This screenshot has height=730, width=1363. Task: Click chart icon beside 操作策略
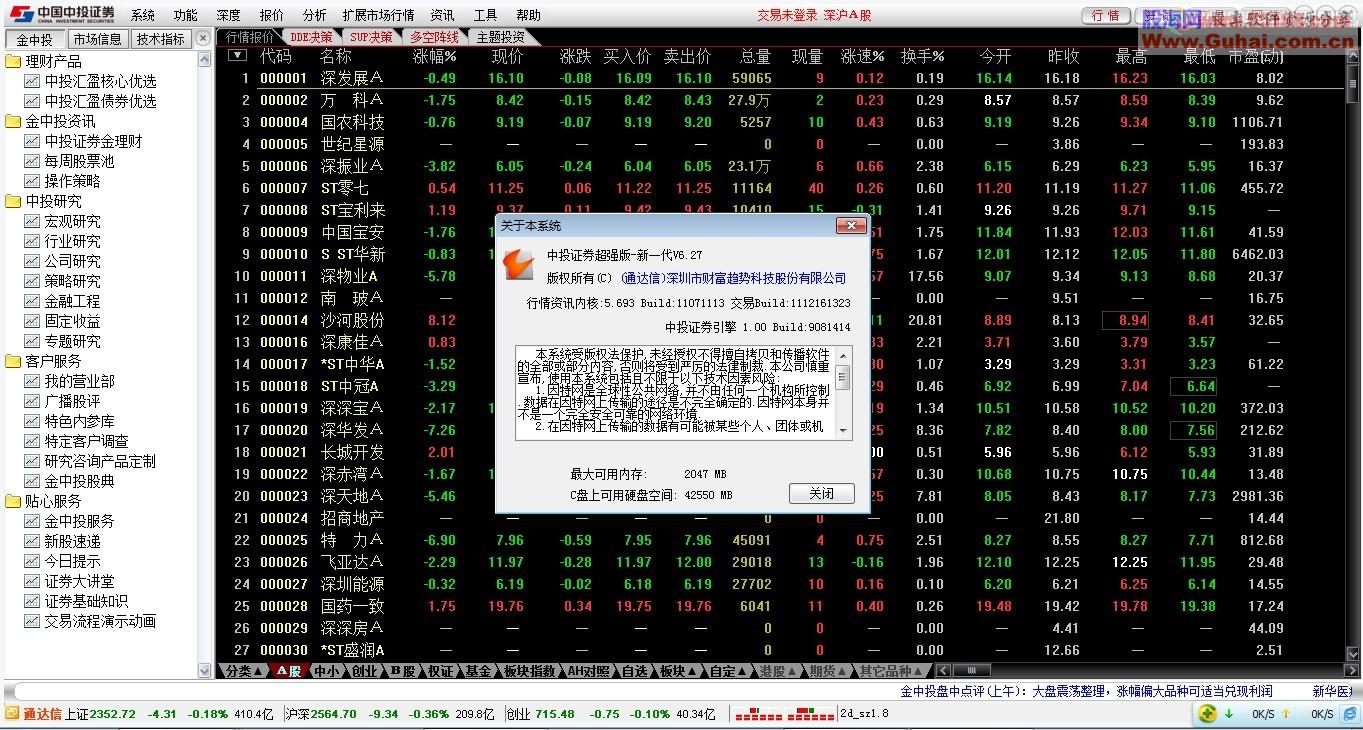tap(32, 182)
